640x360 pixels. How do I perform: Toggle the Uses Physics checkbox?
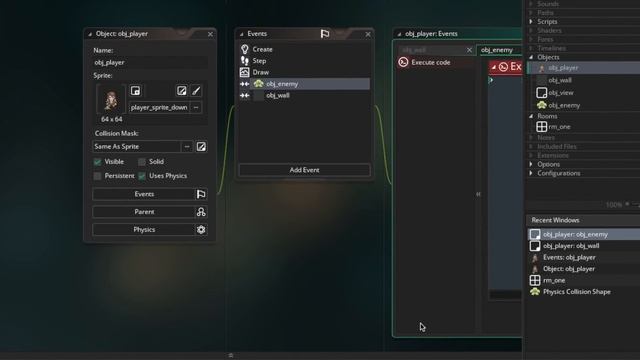click(142, 176)
